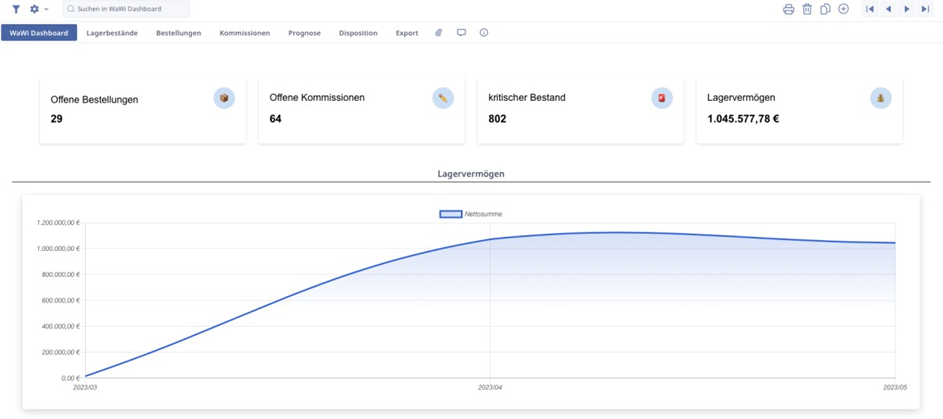Click the paperclip attachments icon
The width and height of the screenshot is (943, 419).
point(438,33)
